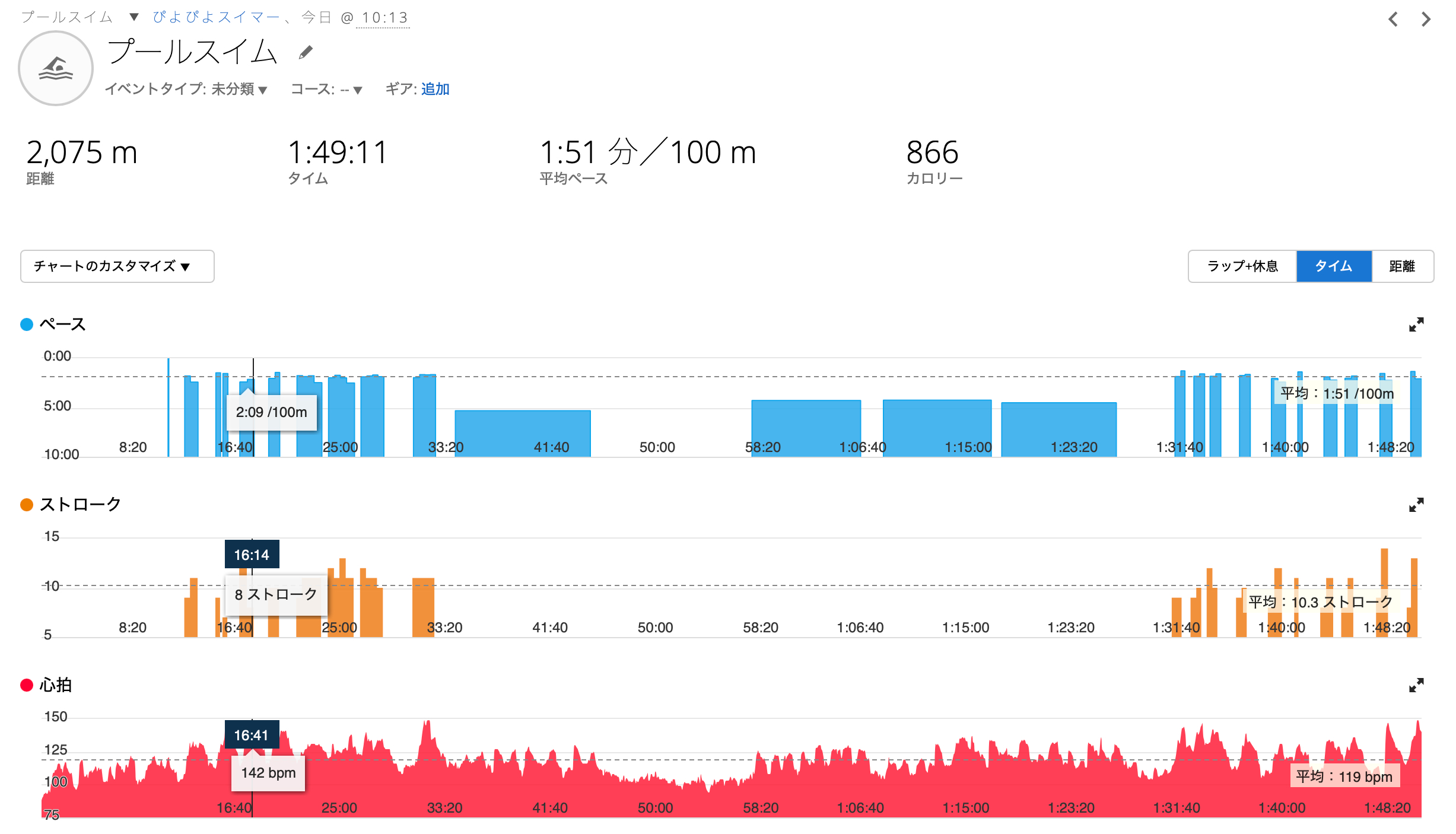Click the 平均：10.3 ストローク average label

point(1320,602)
